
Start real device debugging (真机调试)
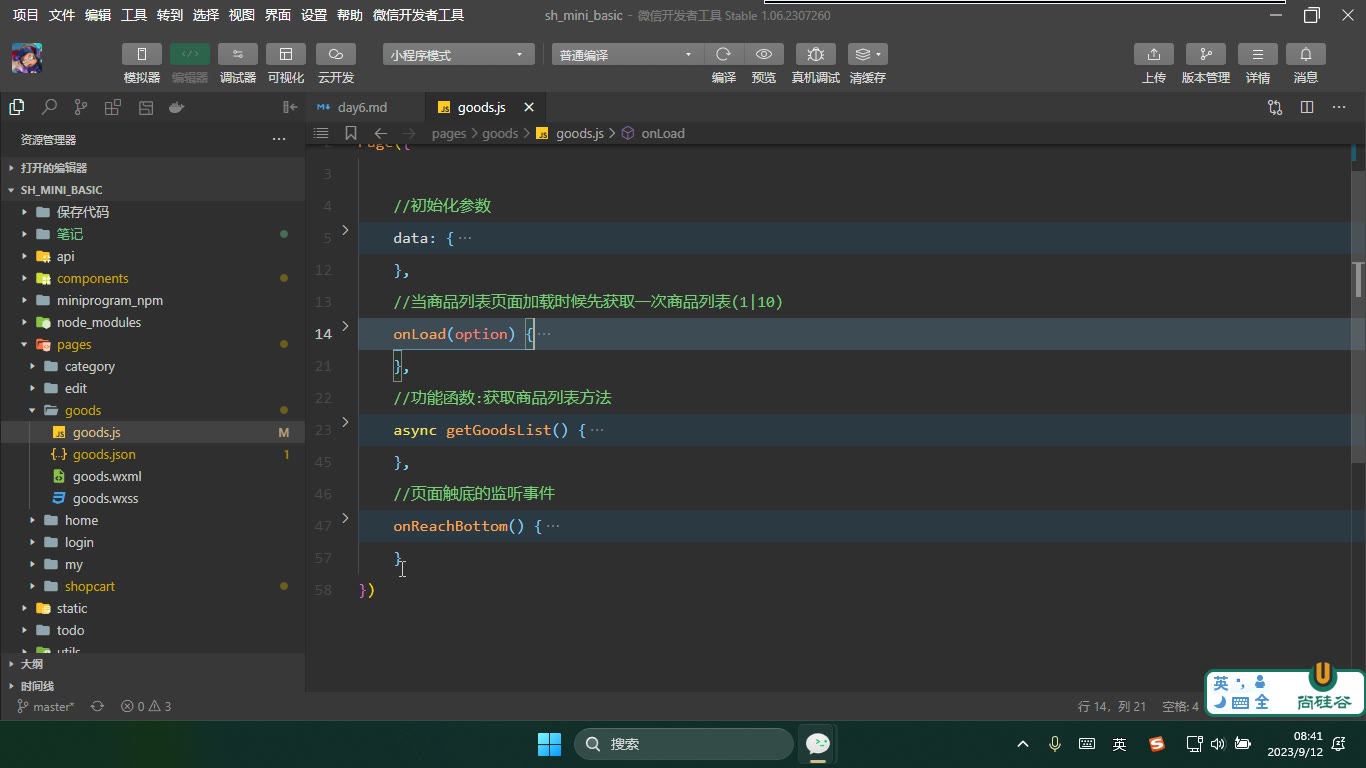click(816, 54)
